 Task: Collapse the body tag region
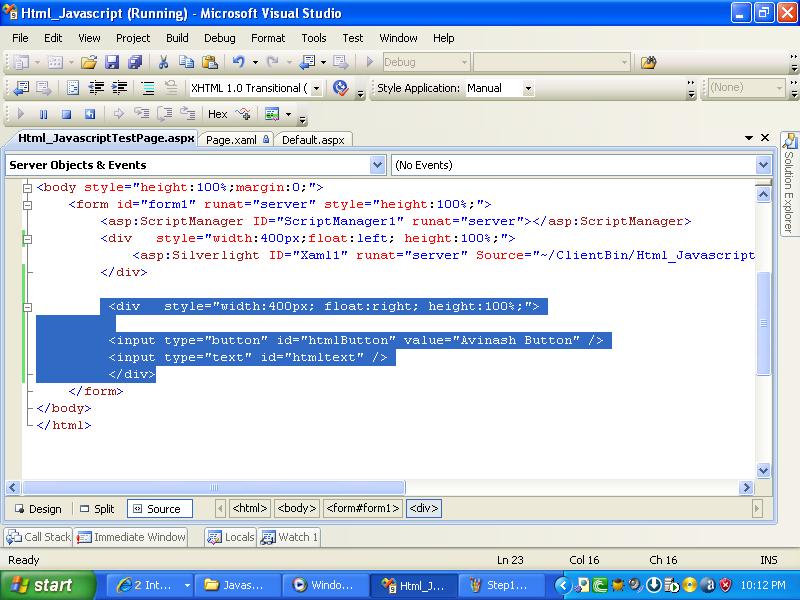[28, 188]
